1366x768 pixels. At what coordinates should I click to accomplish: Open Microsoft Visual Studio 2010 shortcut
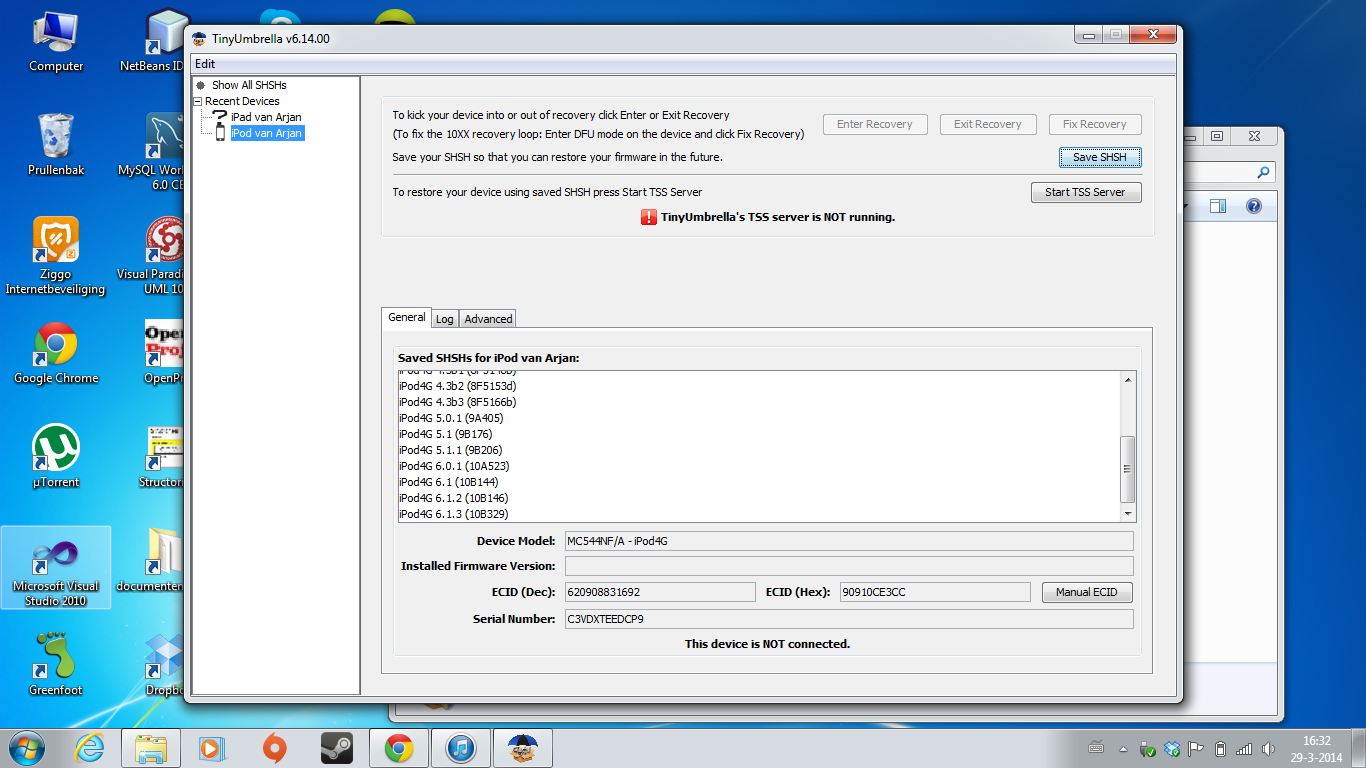tap(56, 568)
